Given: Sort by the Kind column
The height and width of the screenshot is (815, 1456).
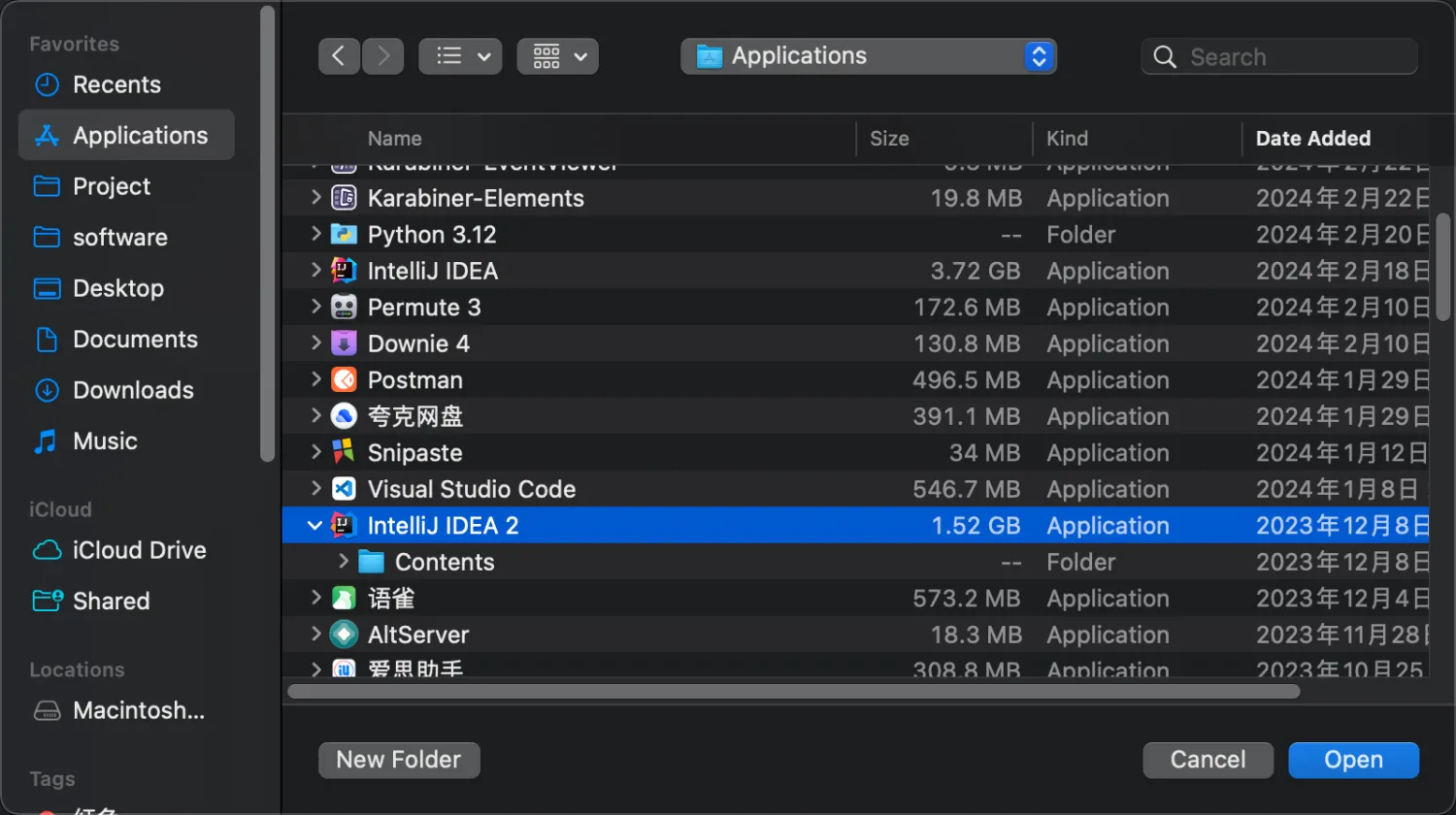Looking at the screenshot, I should [x=1067, y=139].
